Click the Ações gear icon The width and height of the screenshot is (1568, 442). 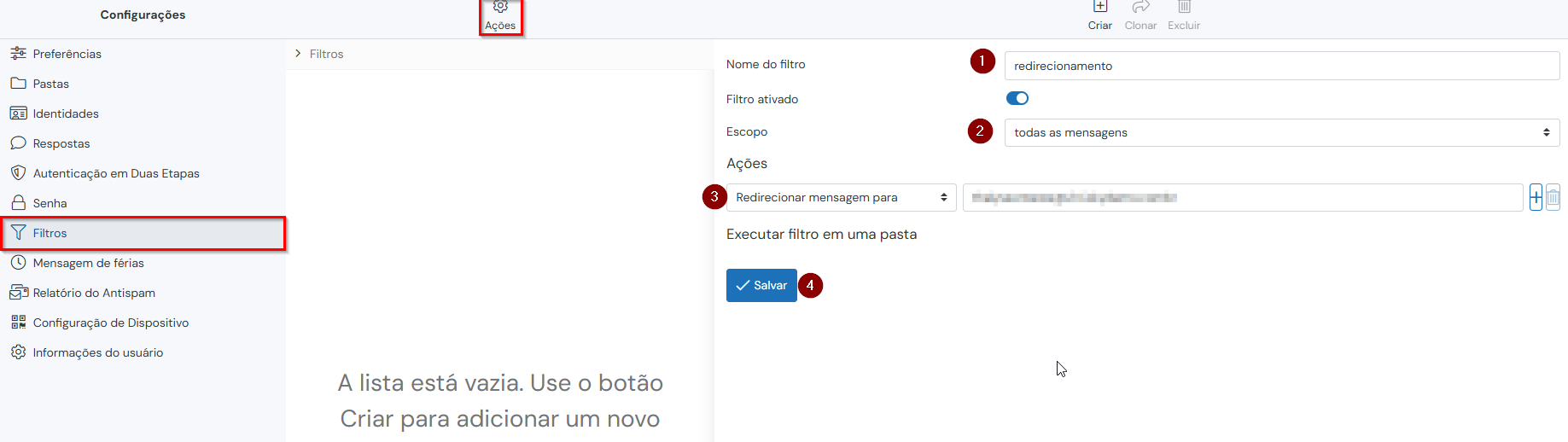tap(500, 8)
